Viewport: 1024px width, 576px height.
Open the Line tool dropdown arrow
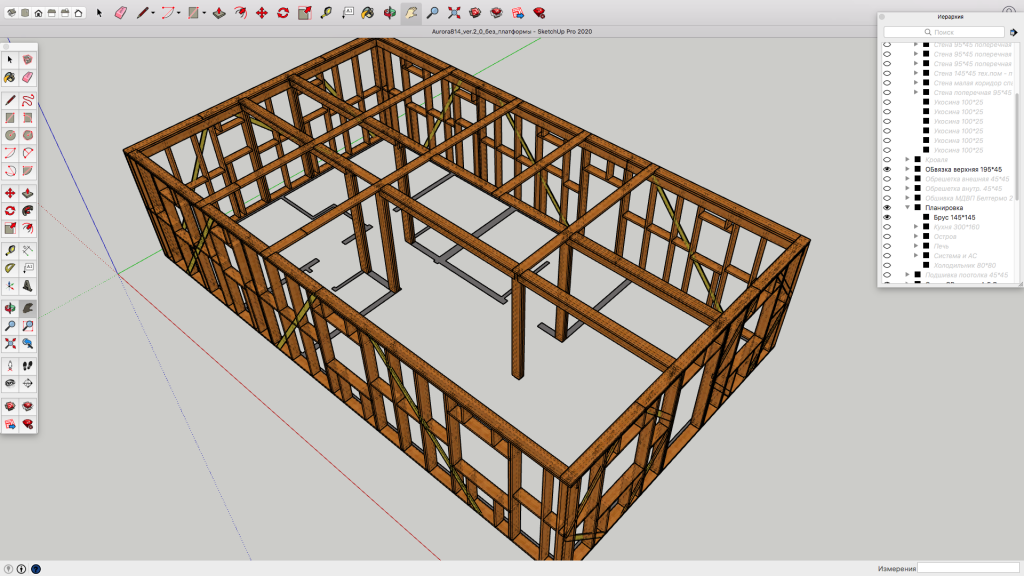pos(153,14)
